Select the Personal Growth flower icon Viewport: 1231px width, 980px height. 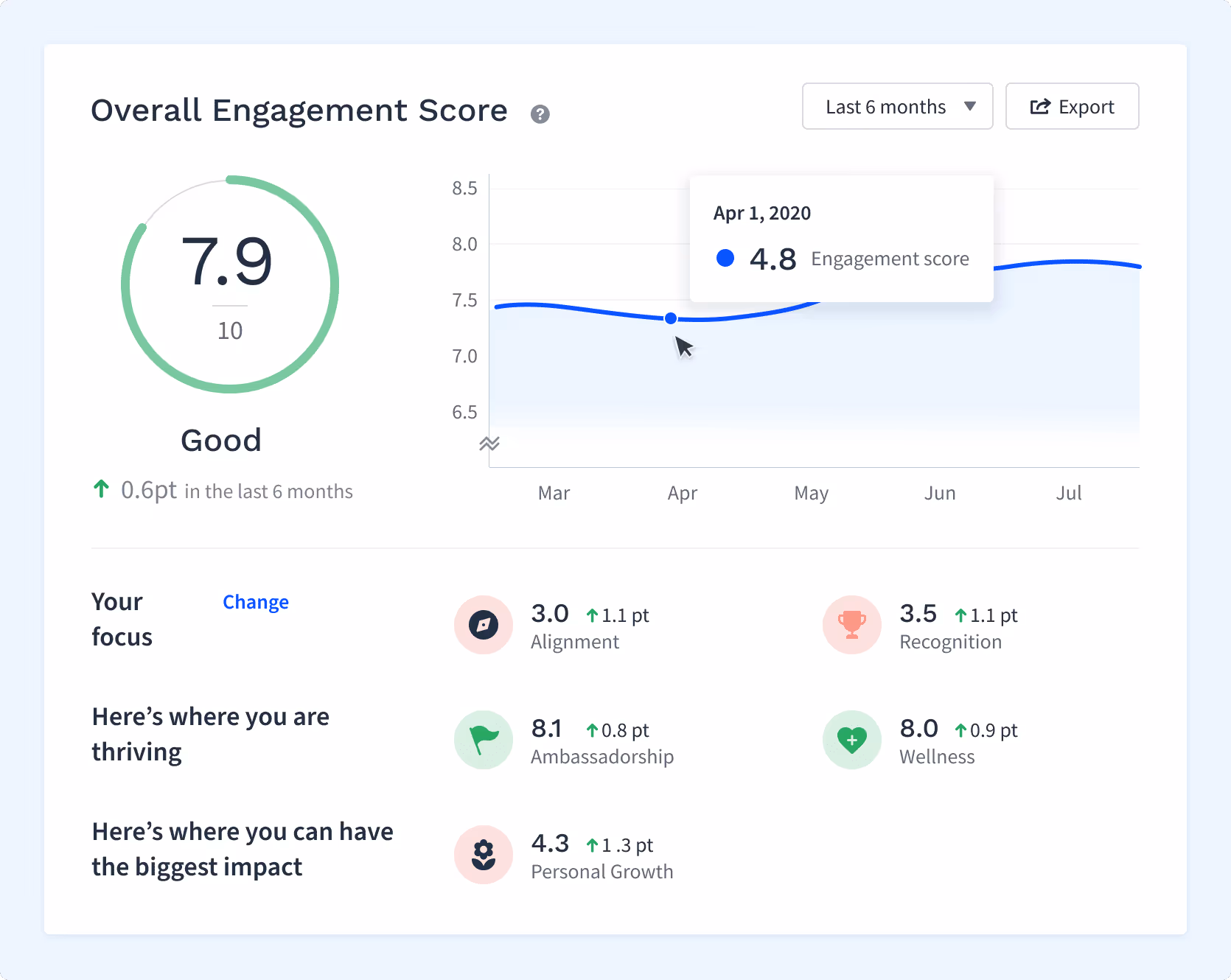click(483, 855)
